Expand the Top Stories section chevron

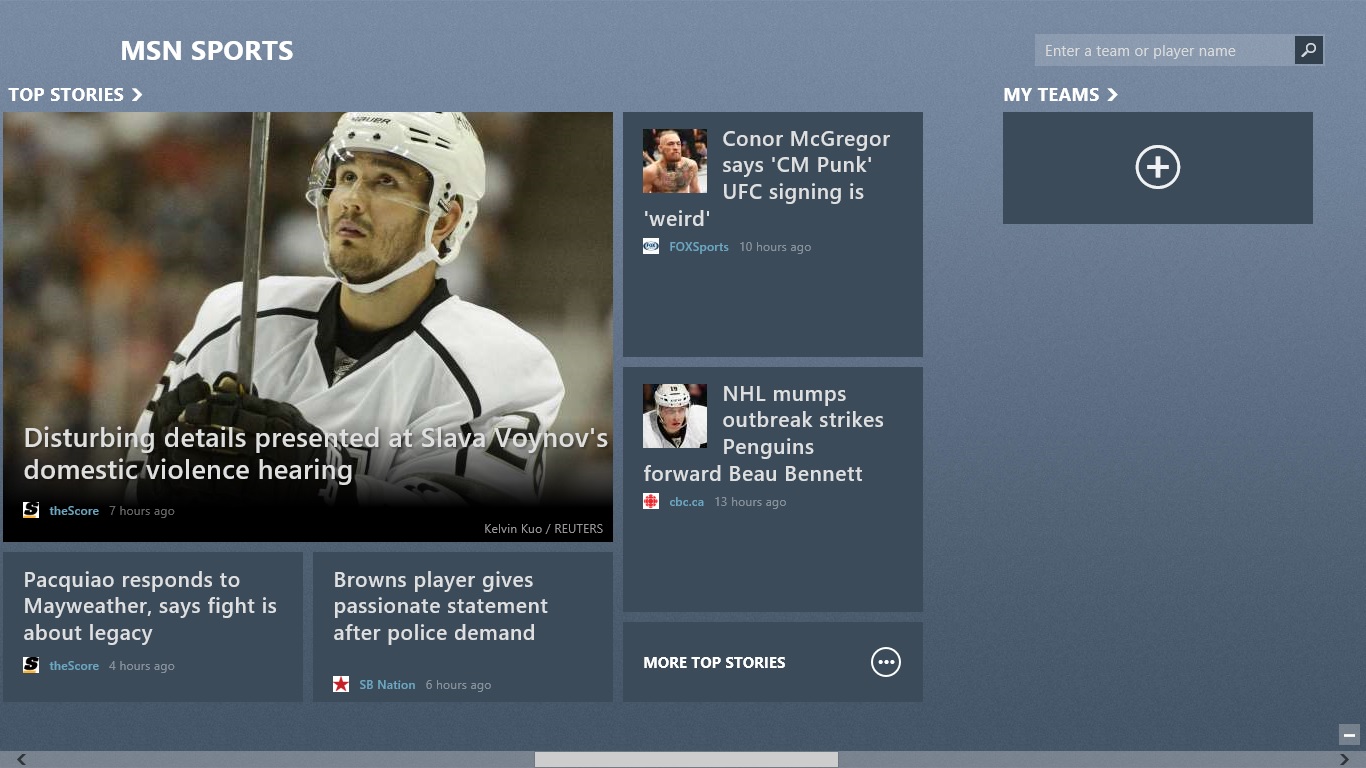(x=137, y=94)
